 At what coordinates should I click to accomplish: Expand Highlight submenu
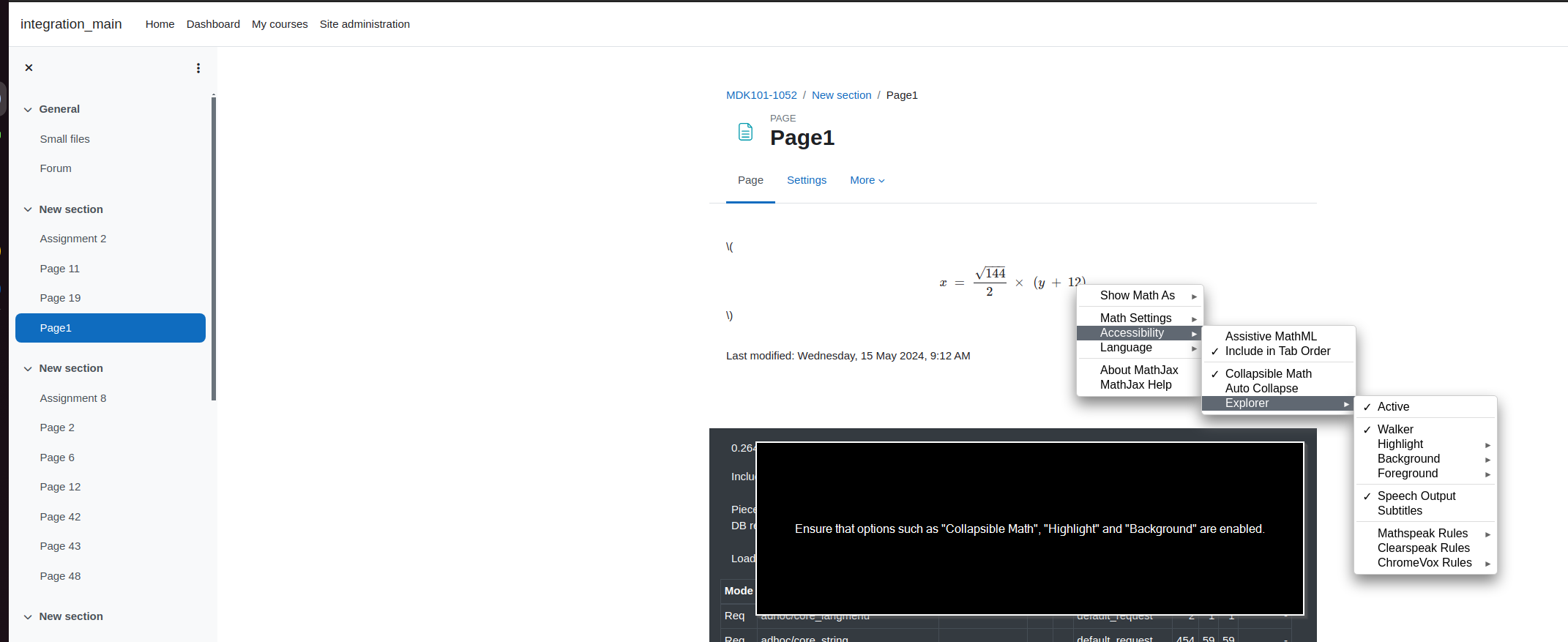1425,444
